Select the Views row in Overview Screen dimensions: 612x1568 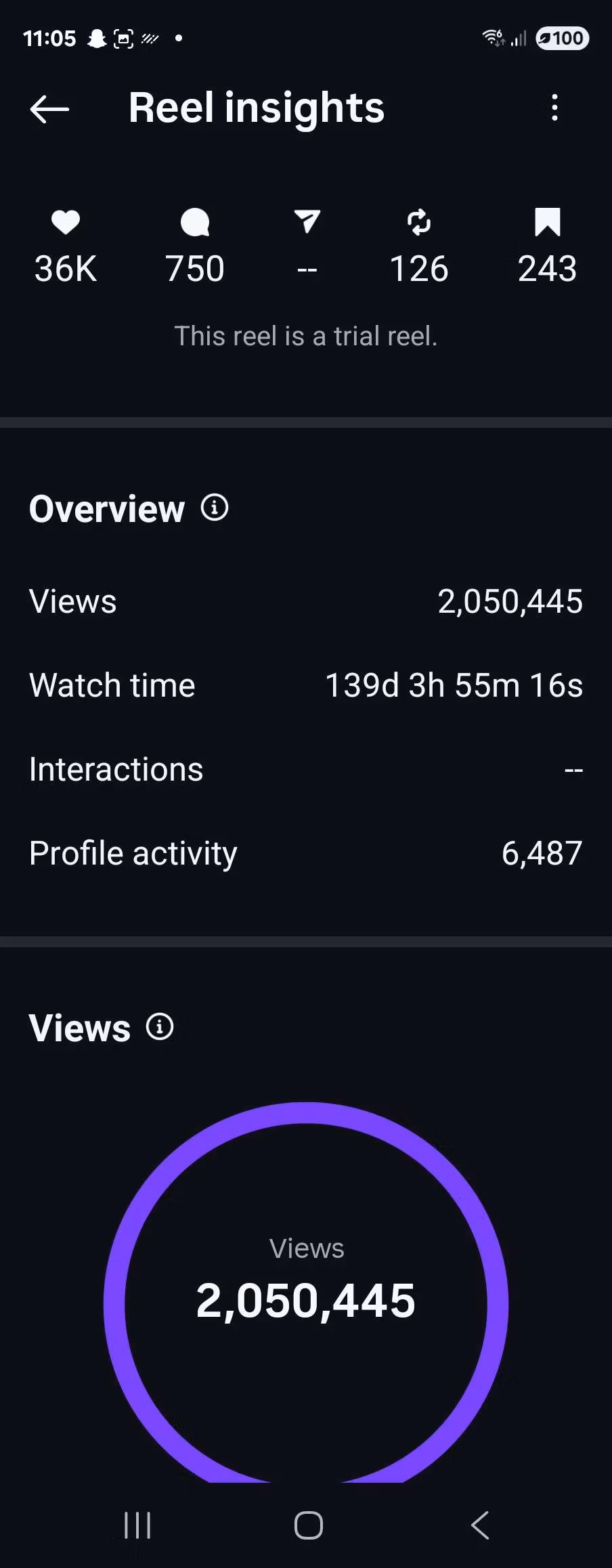(306, 601)
